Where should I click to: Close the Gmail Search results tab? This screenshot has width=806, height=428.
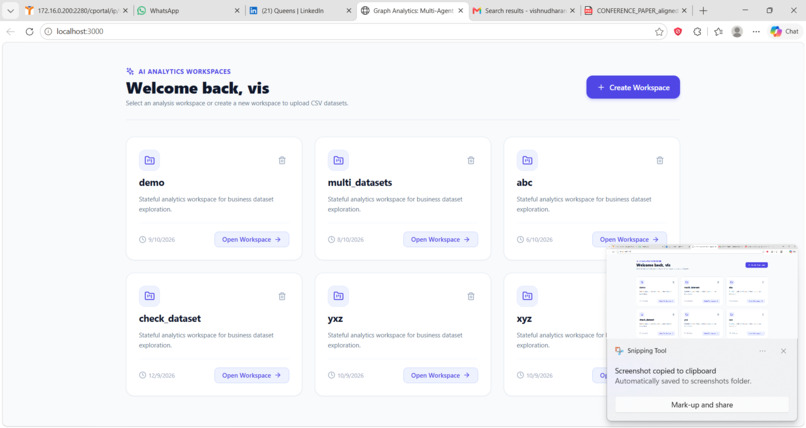[x=573, y=10]
